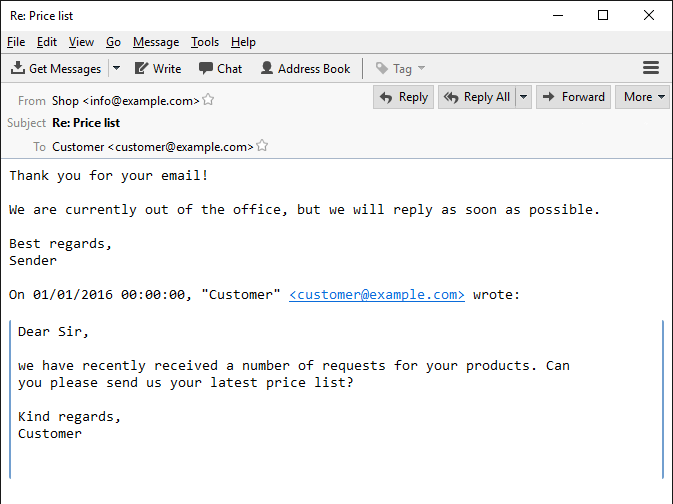Open Write to compose a new message

(x=158, y=69)
